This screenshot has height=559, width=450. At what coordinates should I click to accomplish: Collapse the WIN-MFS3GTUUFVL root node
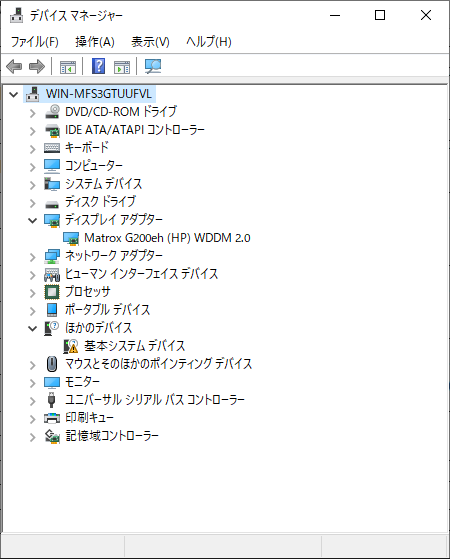(x=14, y=95)
